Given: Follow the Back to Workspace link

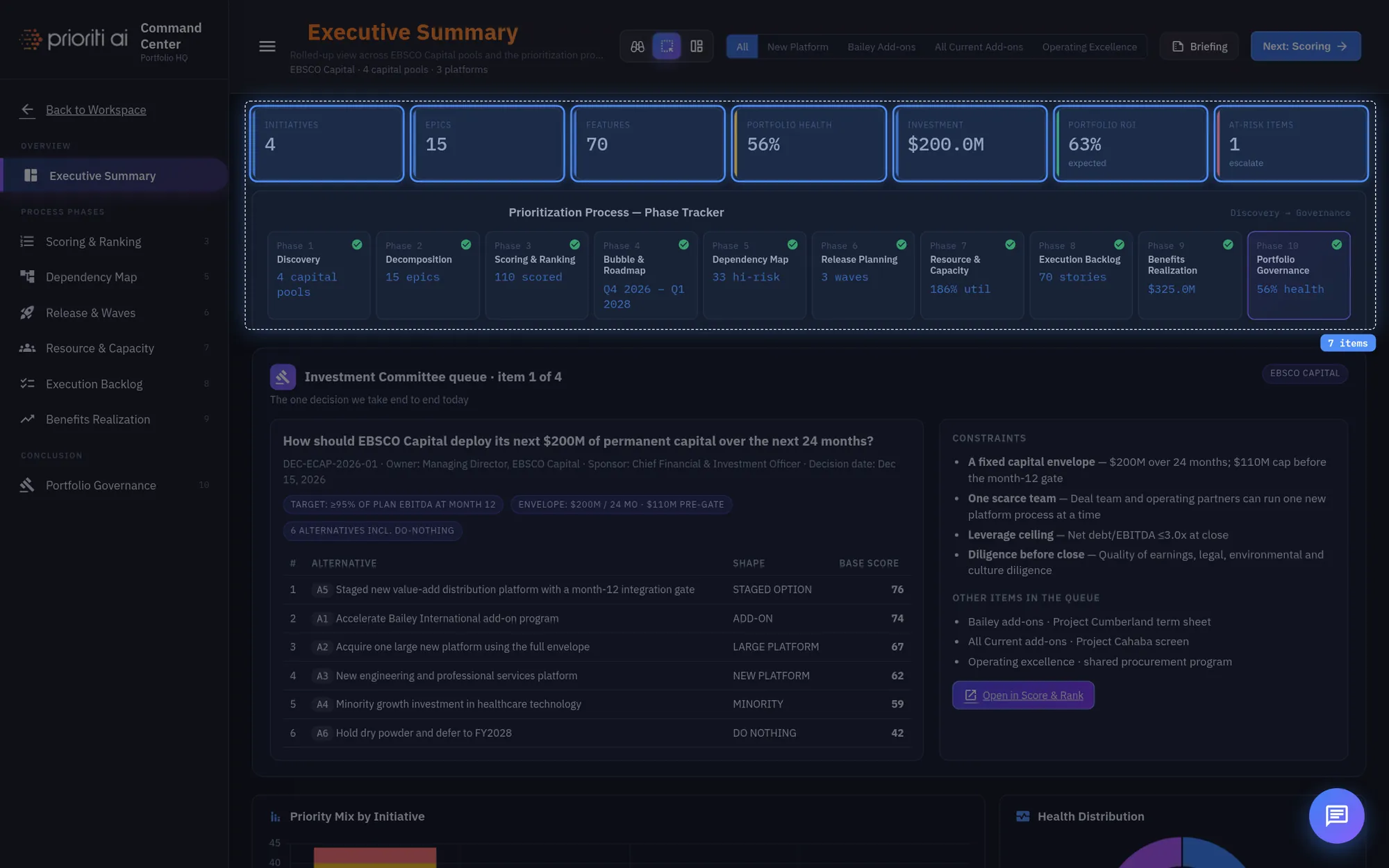Looking at the screenshot, I should point(96,110).
